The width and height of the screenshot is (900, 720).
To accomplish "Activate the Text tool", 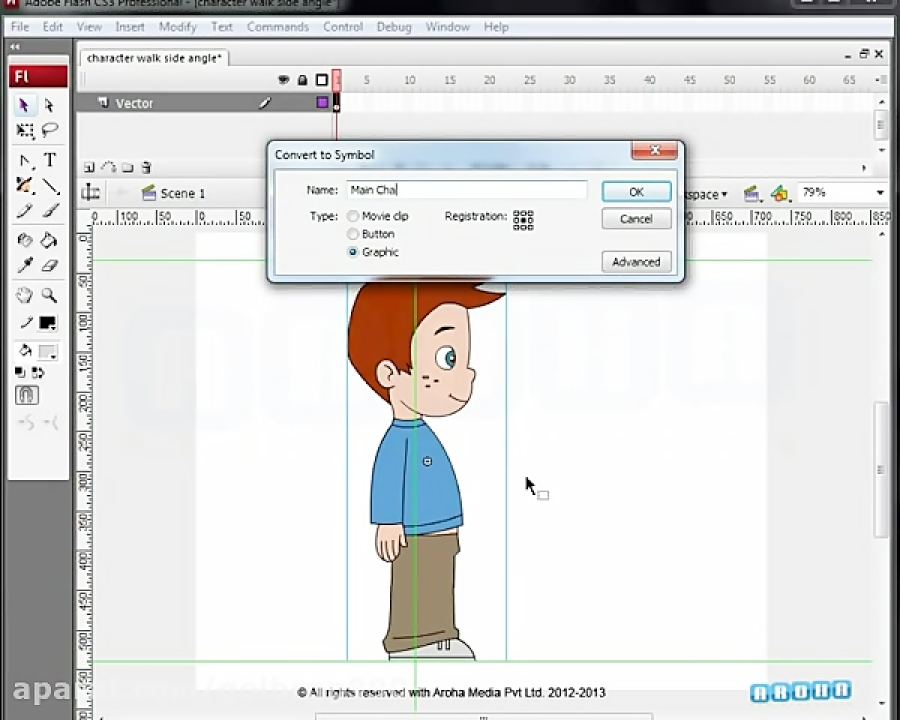I will pos(47,160).
